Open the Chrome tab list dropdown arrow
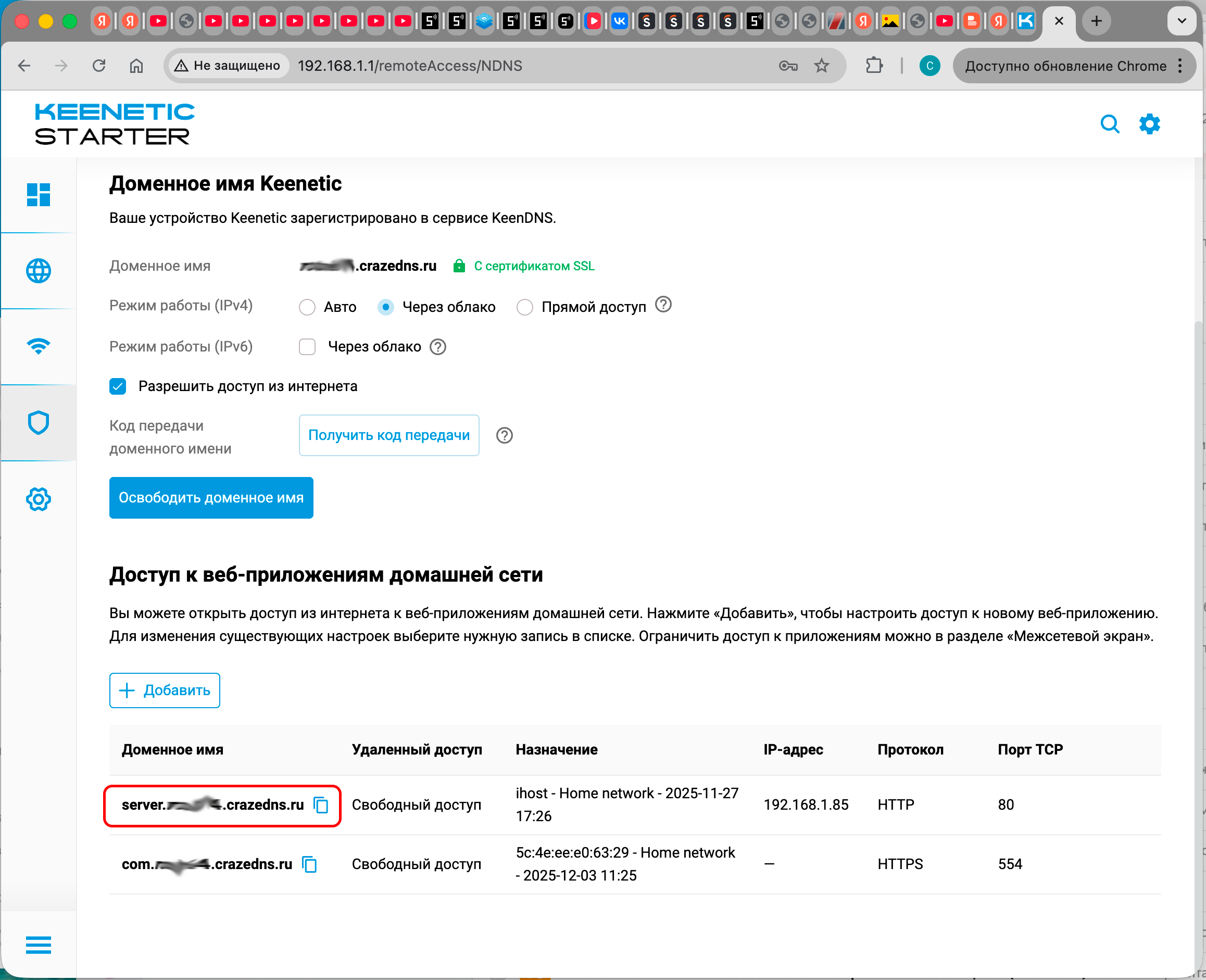This screenshot has height=980, width=1206. tap(1181, 21)
